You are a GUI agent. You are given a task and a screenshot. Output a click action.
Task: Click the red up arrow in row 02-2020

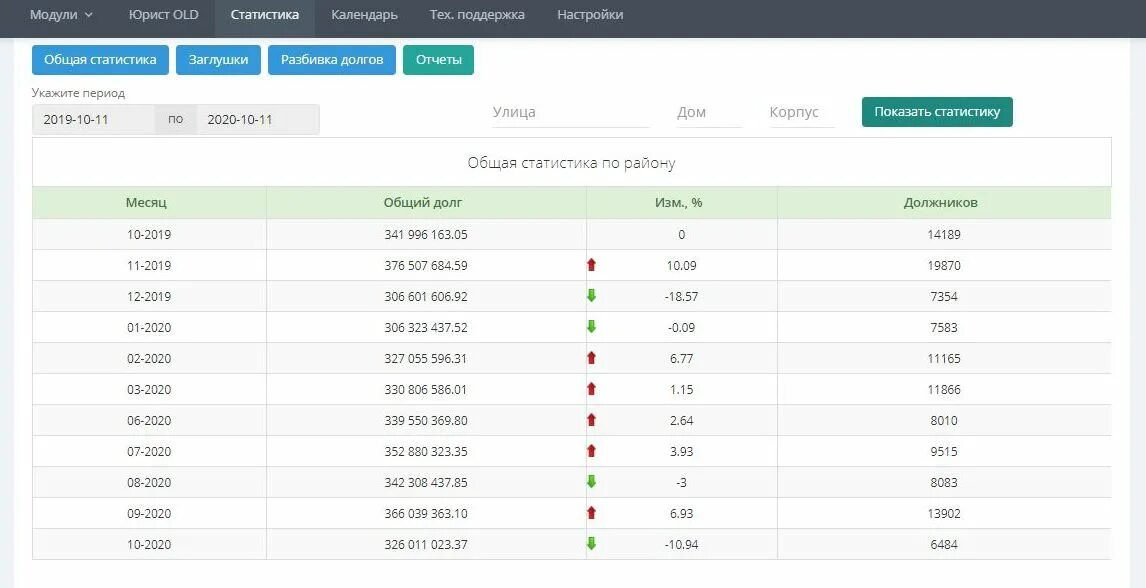click(x=591, y=358)
